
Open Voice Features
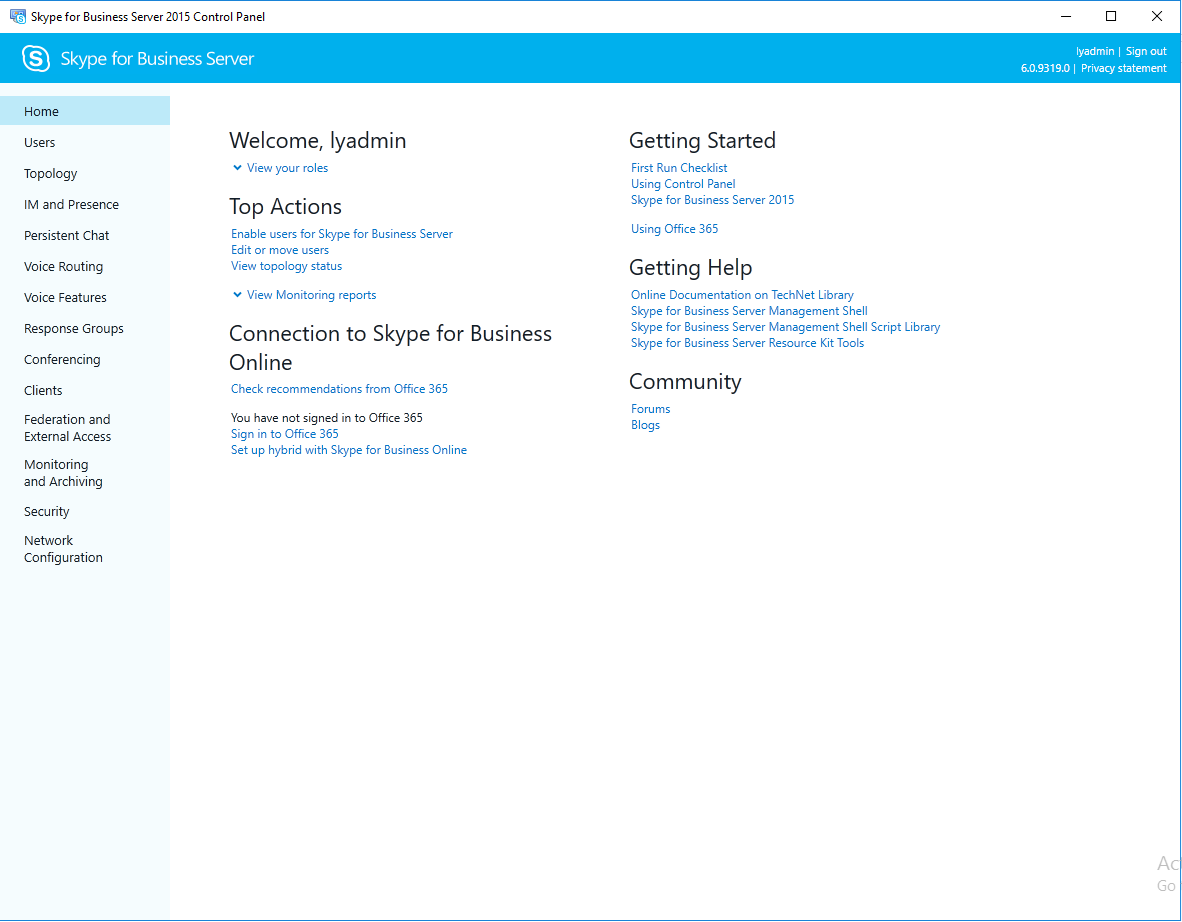[x=85, y=297]
